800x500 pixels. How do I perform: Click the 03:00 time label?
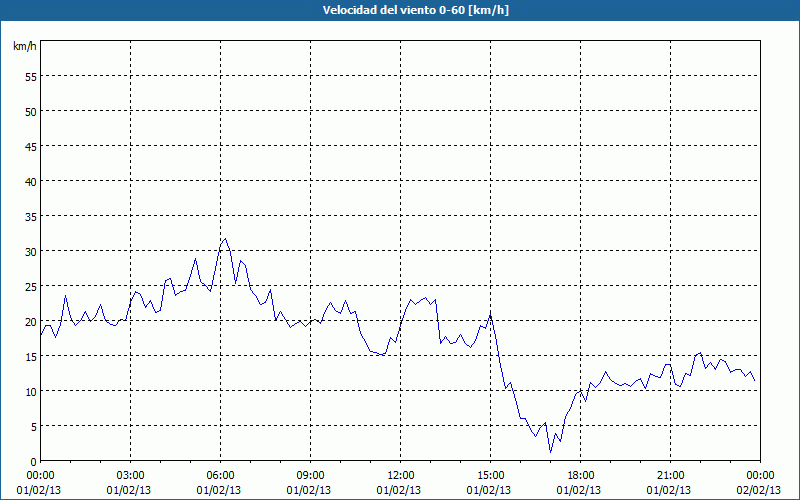[131, 476]
